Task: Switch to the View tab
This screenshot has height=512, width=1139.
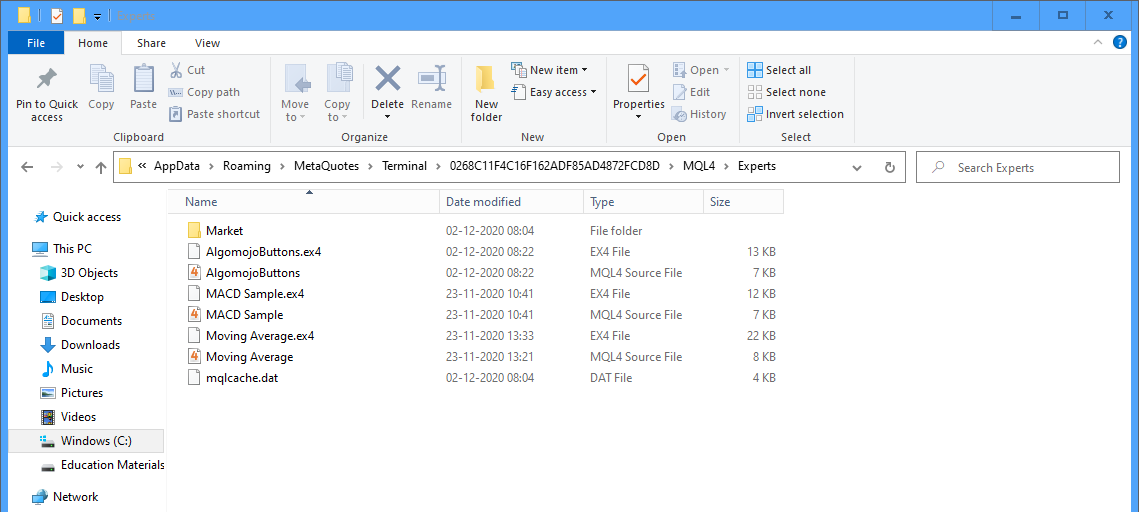Action: click(x=207, y=43)
